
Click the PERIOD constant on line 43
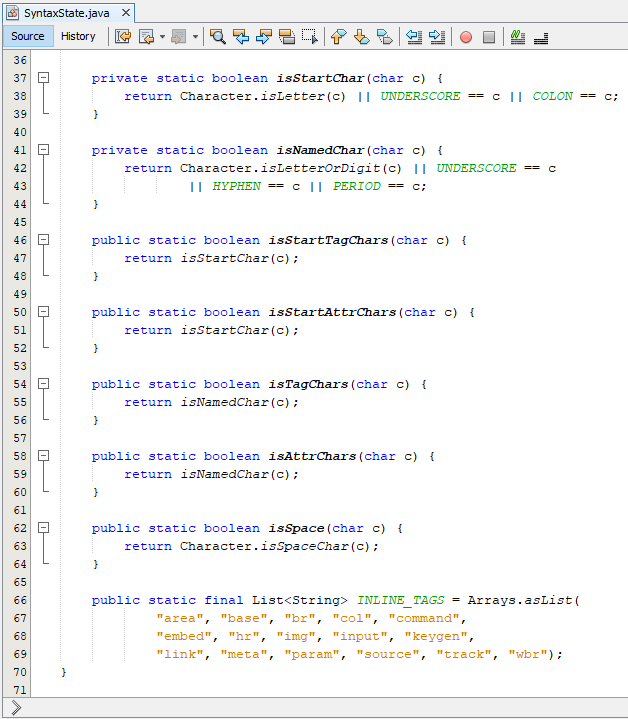click(x=357, y=186)
